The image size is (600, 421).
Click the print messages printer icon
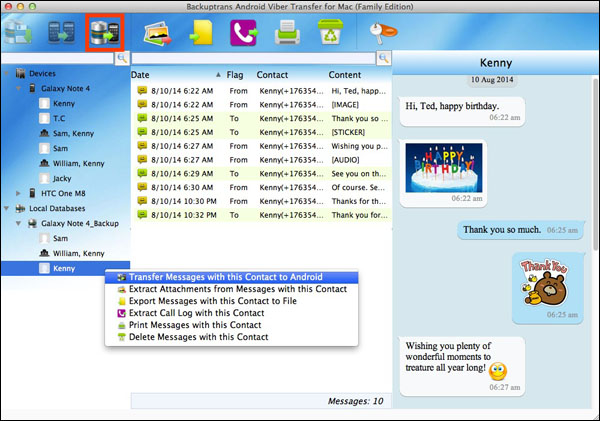coord(287,33)
